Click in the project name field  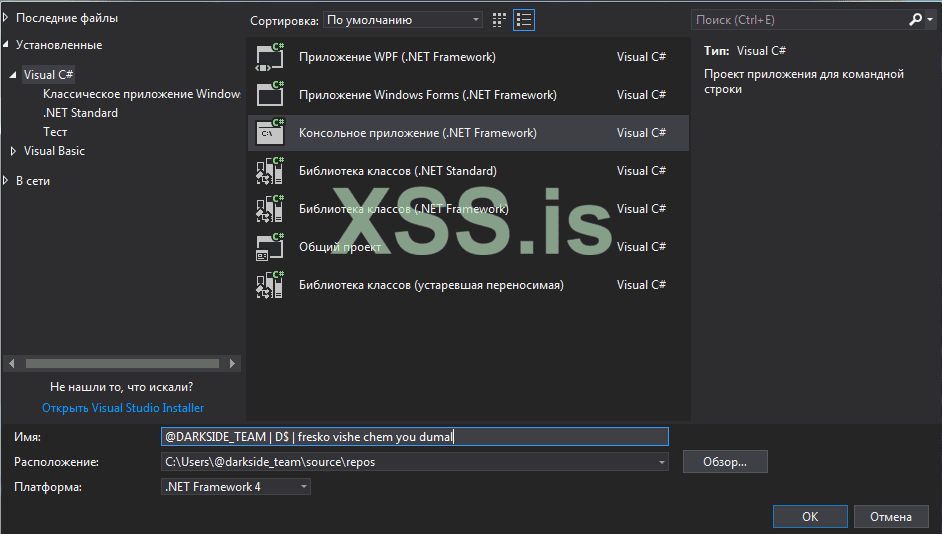point(415,437)
